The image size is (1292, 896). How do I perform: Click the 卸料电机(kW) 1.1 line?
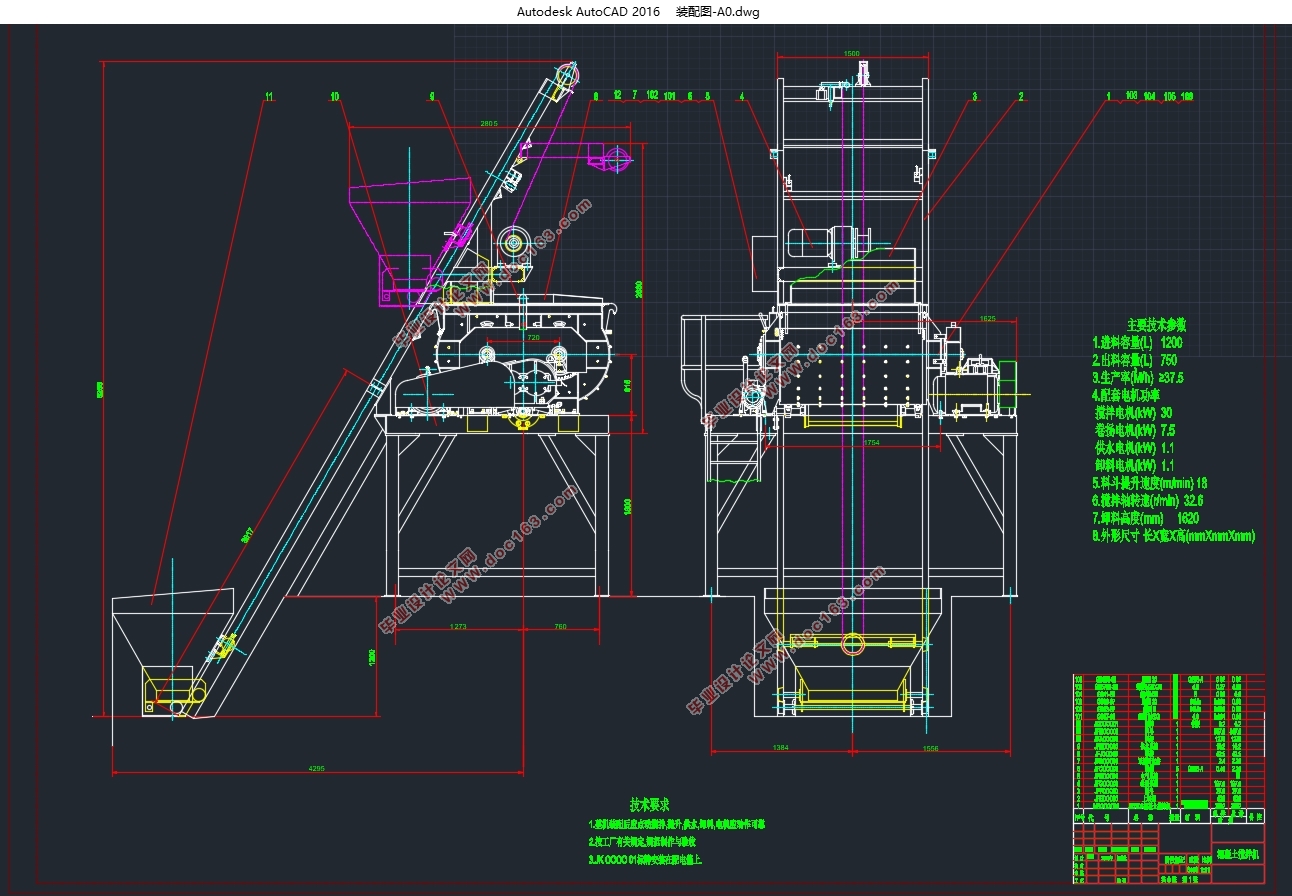pyautogui.click(x=1137, y=466)
